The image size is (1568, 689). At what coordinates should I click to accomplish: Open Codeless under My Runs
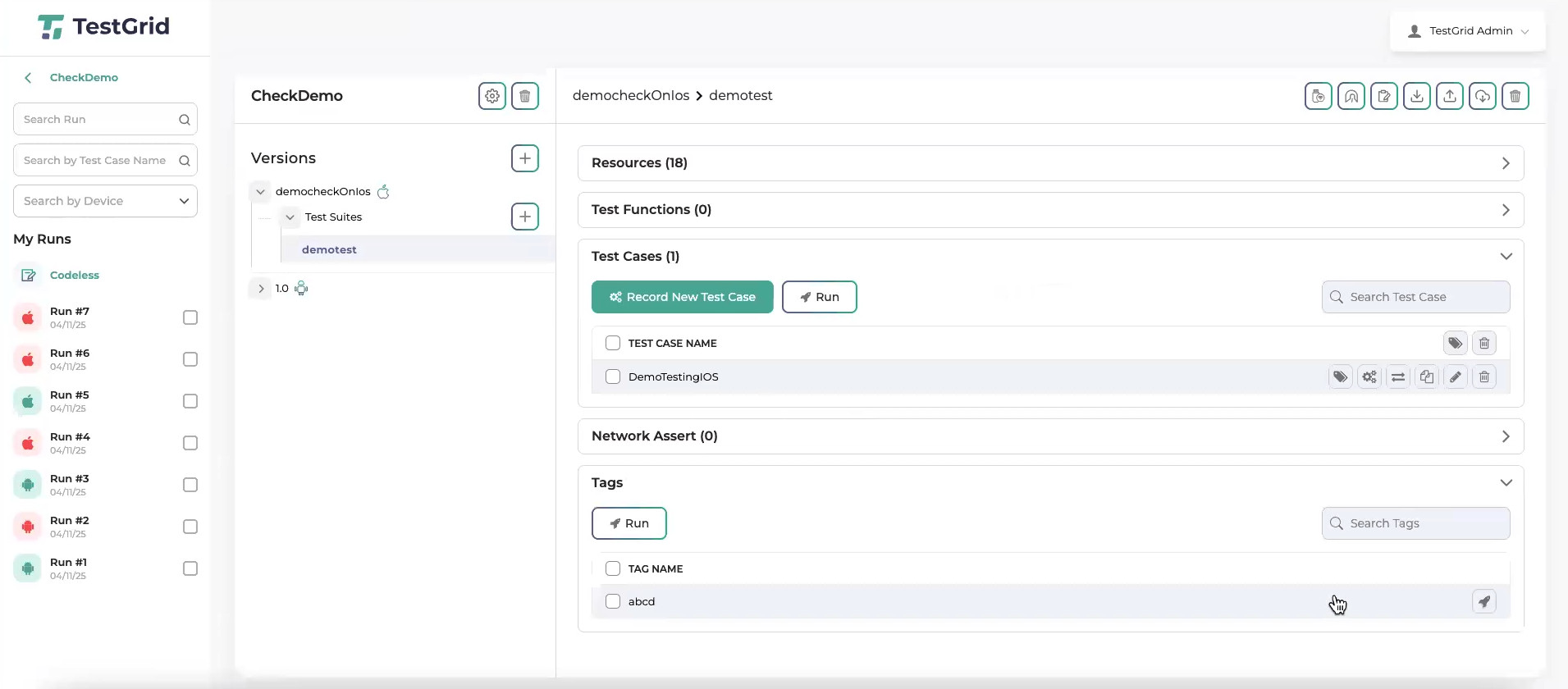(75, 276)
